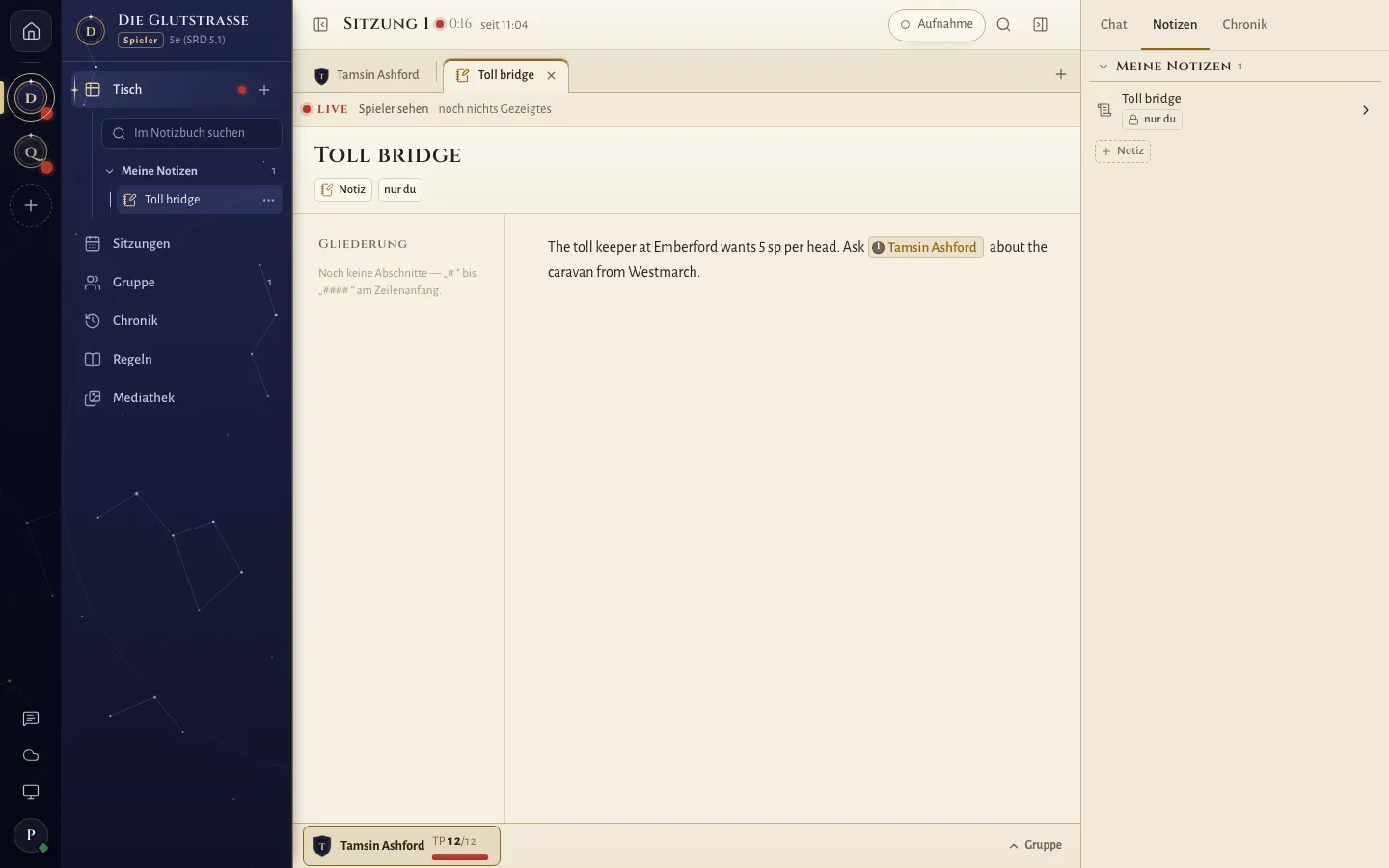Focus the Im Notizbuch suchen search field

pos(192,133)
